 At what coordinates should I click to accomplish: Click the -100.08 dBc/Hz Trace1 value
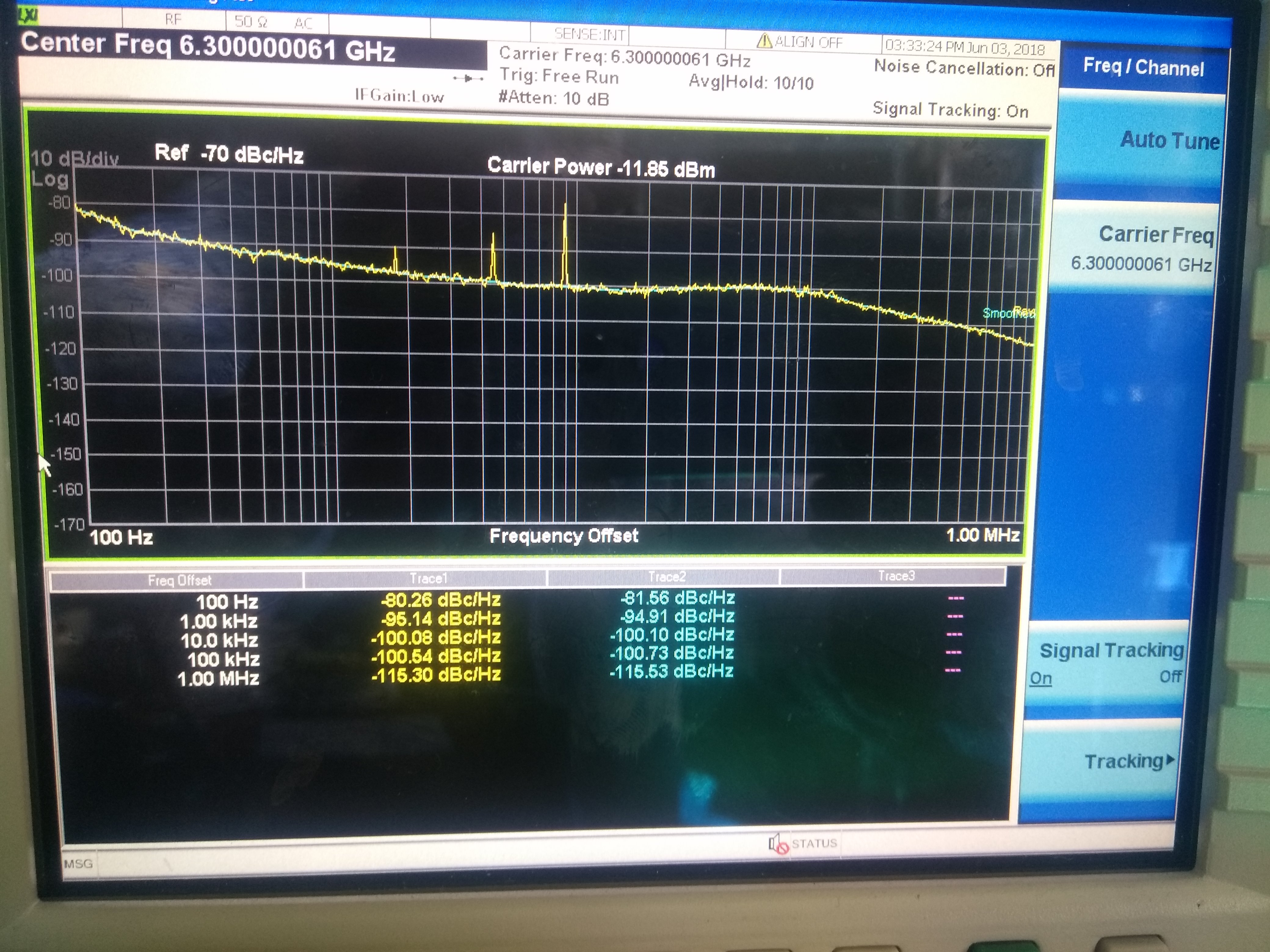coord(436,637)
